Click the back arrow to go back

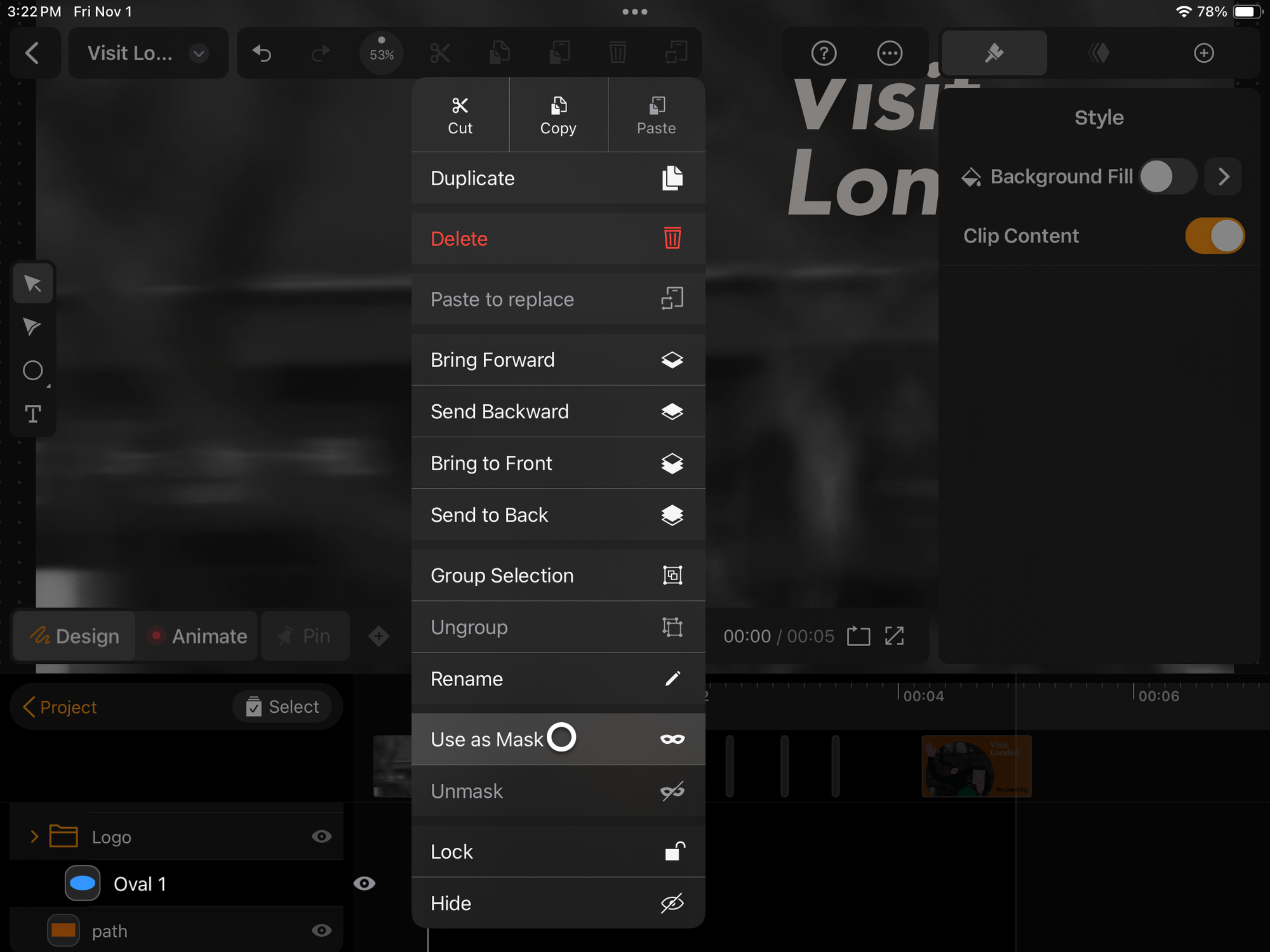coord(35,52)
